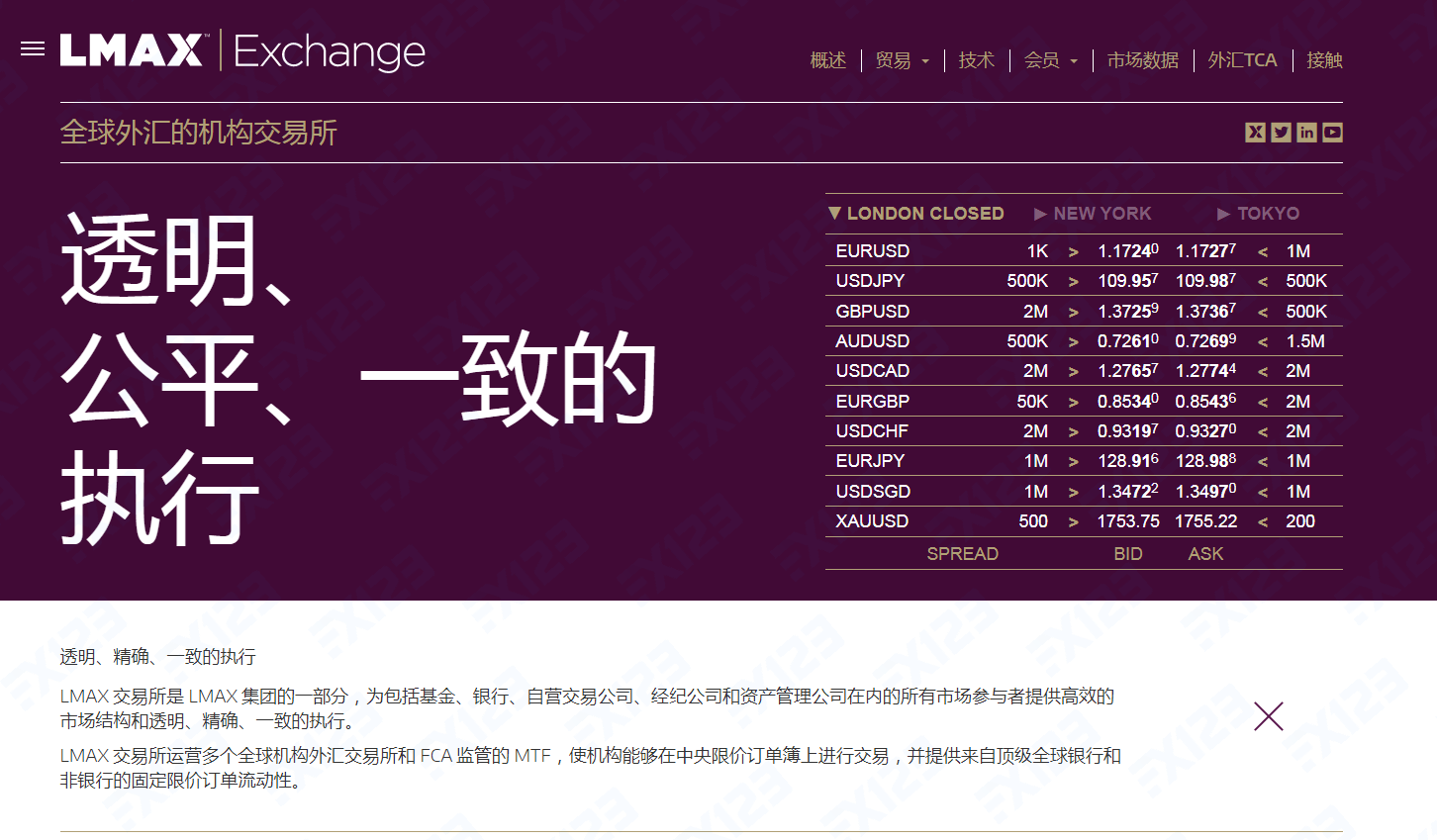
Task: Switch to the NEW YORK tab
Action: tap(1093, 214)
